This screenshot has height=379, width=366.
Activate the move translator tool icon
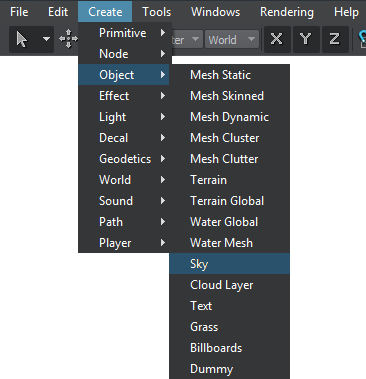[x=68, y=39]
